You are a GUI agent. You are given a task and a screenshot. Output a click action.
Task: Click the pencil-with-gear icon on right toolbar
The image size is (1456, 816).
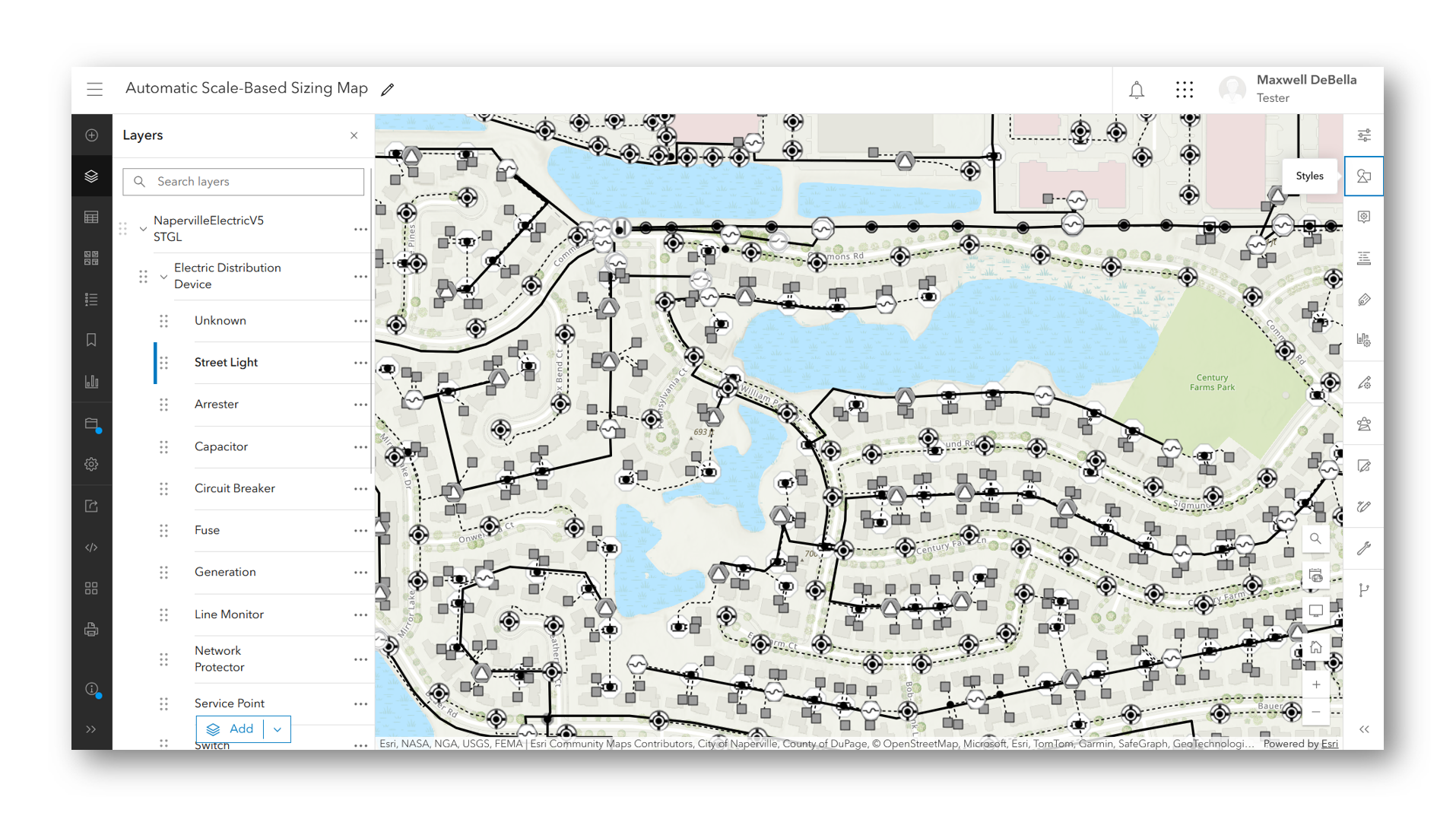pos(1364,383)
